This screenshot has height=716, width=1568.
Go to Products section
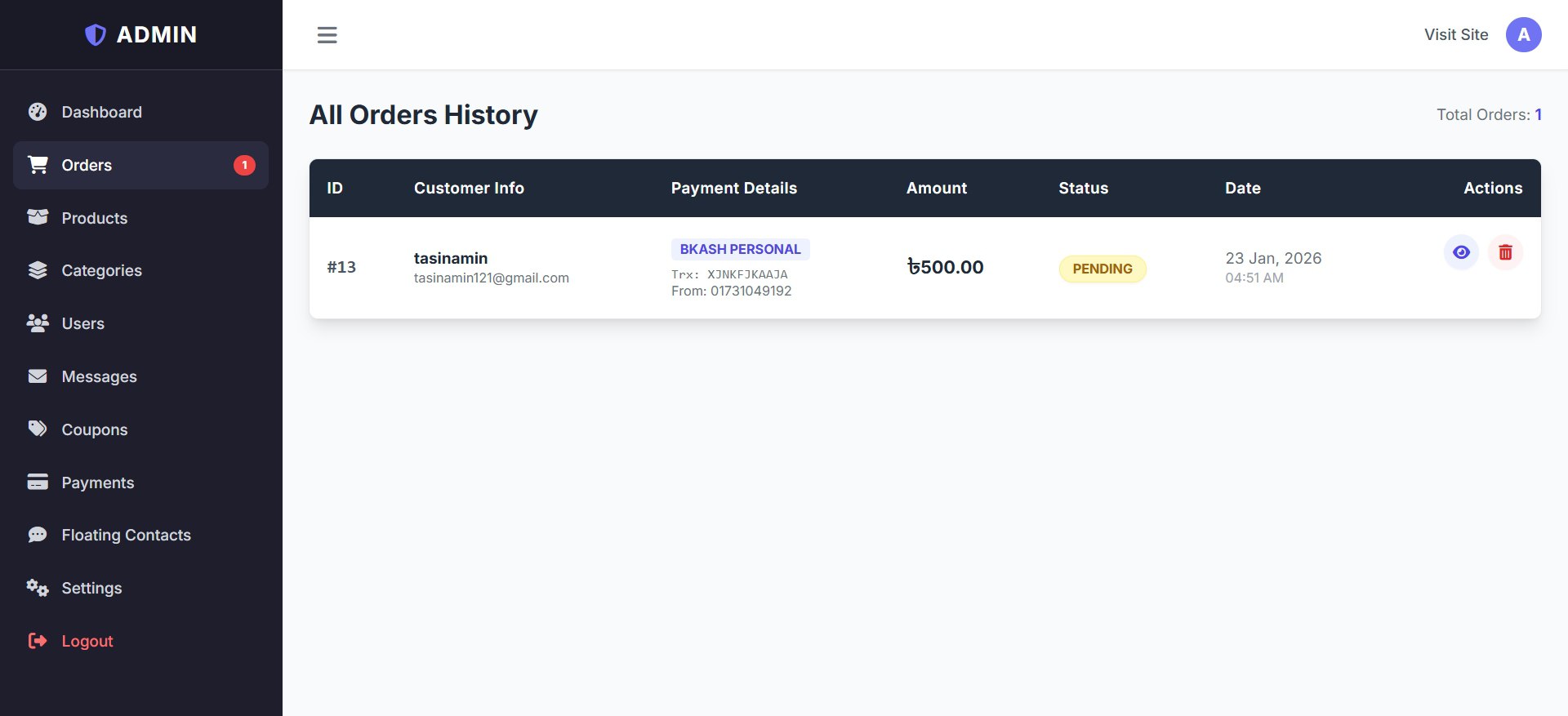94,218
